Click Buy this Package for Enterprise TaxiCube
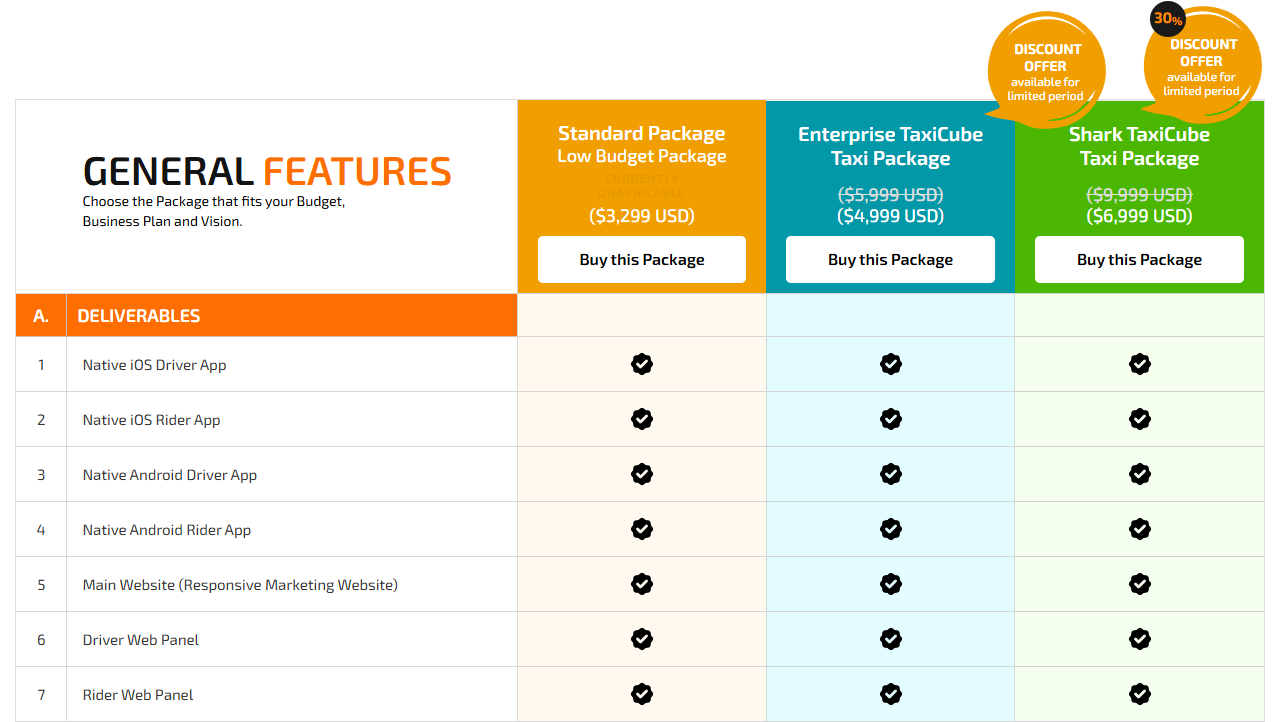The image size is (1280, 722). click(x=889, y=259)
